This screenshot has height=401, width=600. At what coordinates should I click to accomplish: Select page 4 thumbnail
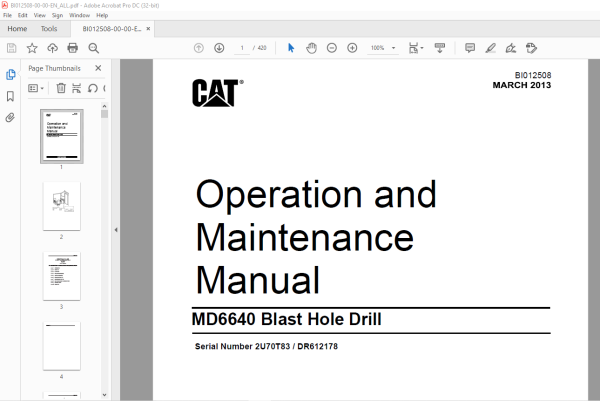pos(62,346)
